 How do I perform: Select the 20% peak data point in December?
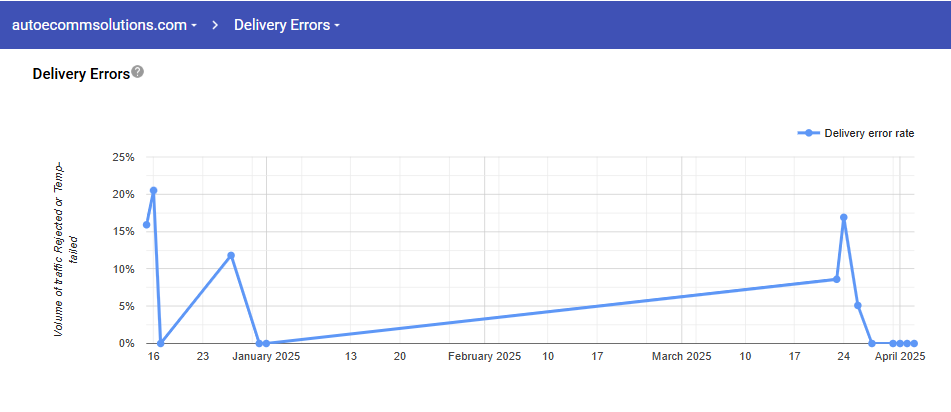(x=153, y=190)
